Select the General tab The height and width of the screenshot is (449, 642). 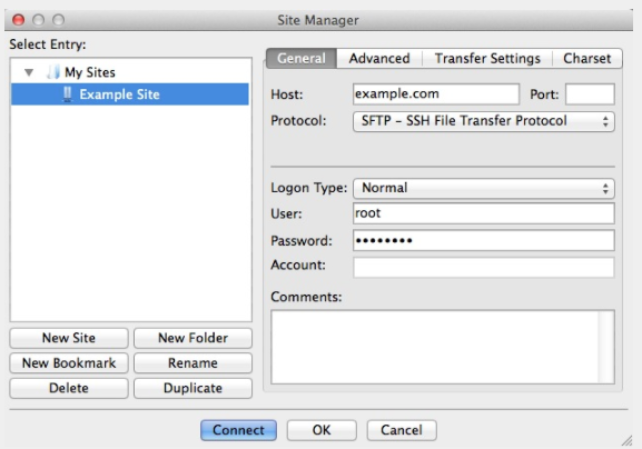(x=301, y=59)
